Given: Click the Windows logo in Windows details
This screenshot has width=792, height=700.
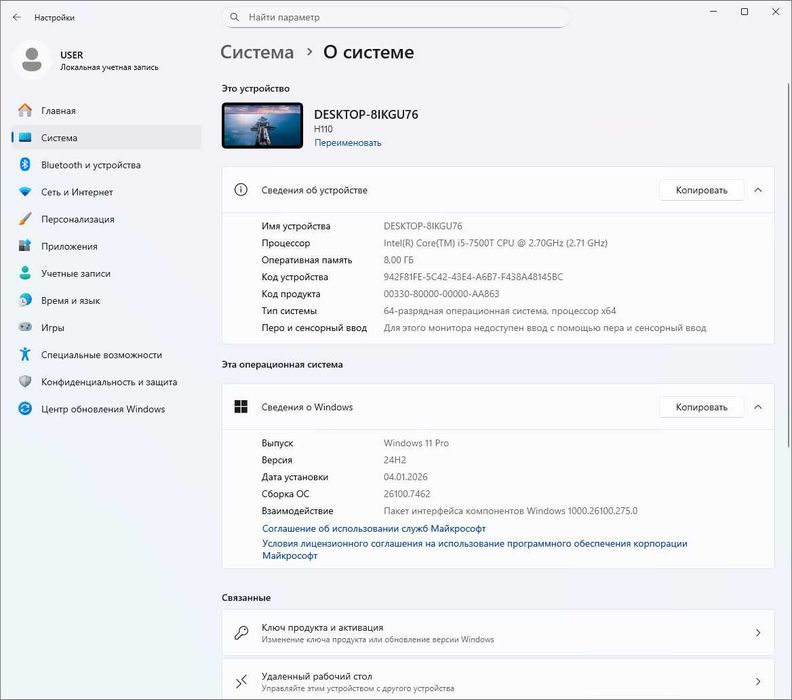Looking at the screenshot, I should (241, 407).
